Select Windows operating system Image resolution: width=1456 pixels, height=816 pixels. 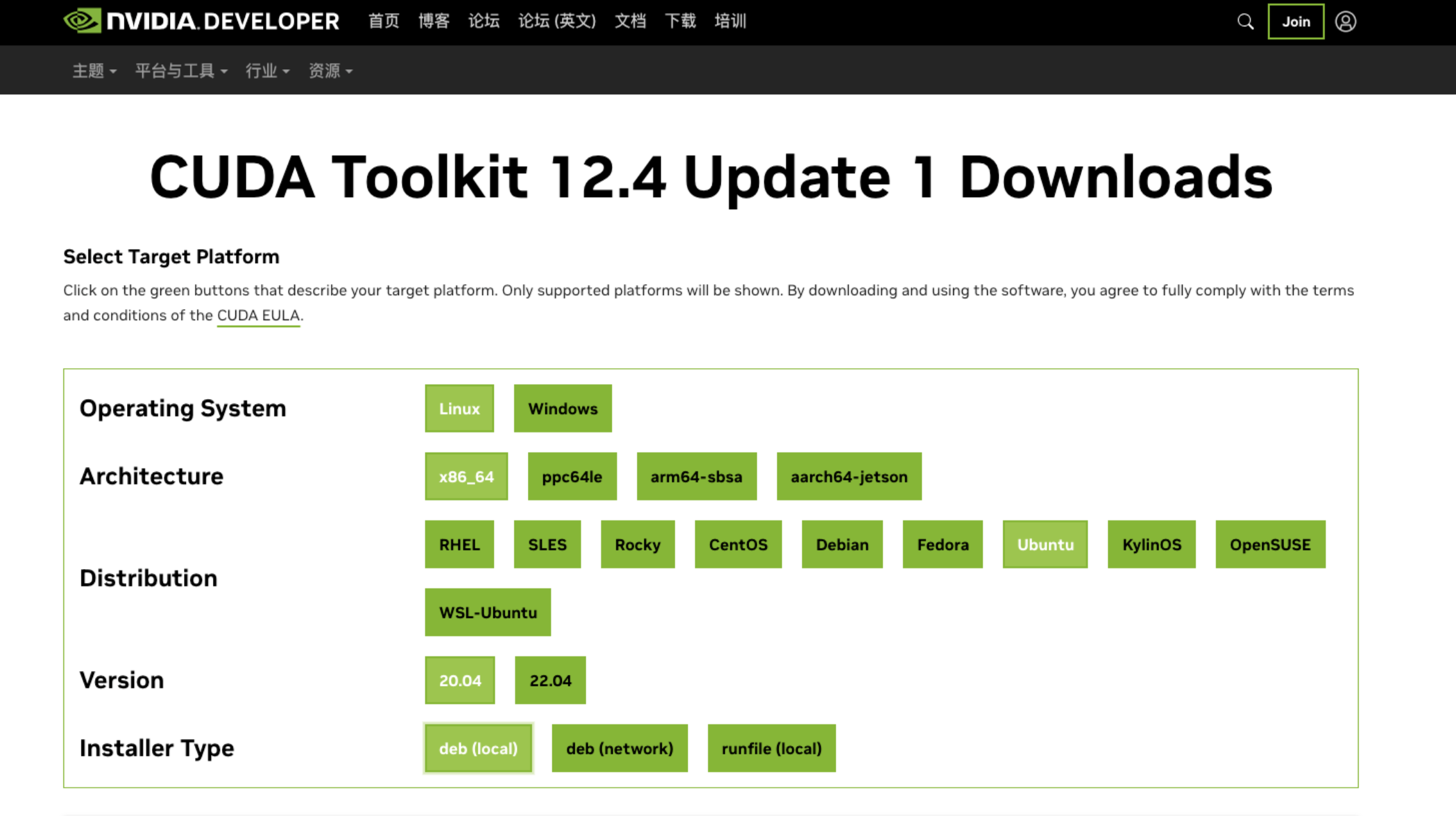[563, 409]
